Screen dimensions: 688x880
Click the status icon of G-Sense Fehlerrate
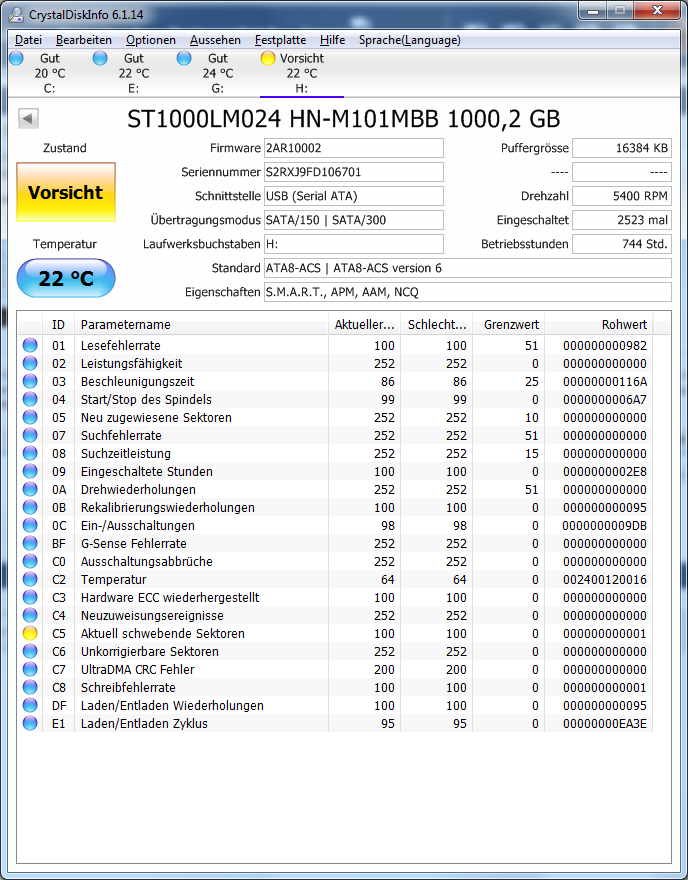click(x=30, y=543)
